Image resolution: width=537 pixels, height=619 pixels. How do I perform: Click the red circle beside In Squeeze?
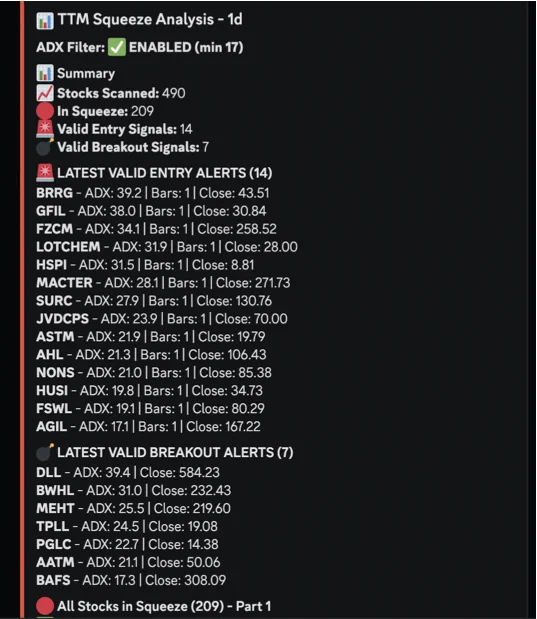(45, 111)
